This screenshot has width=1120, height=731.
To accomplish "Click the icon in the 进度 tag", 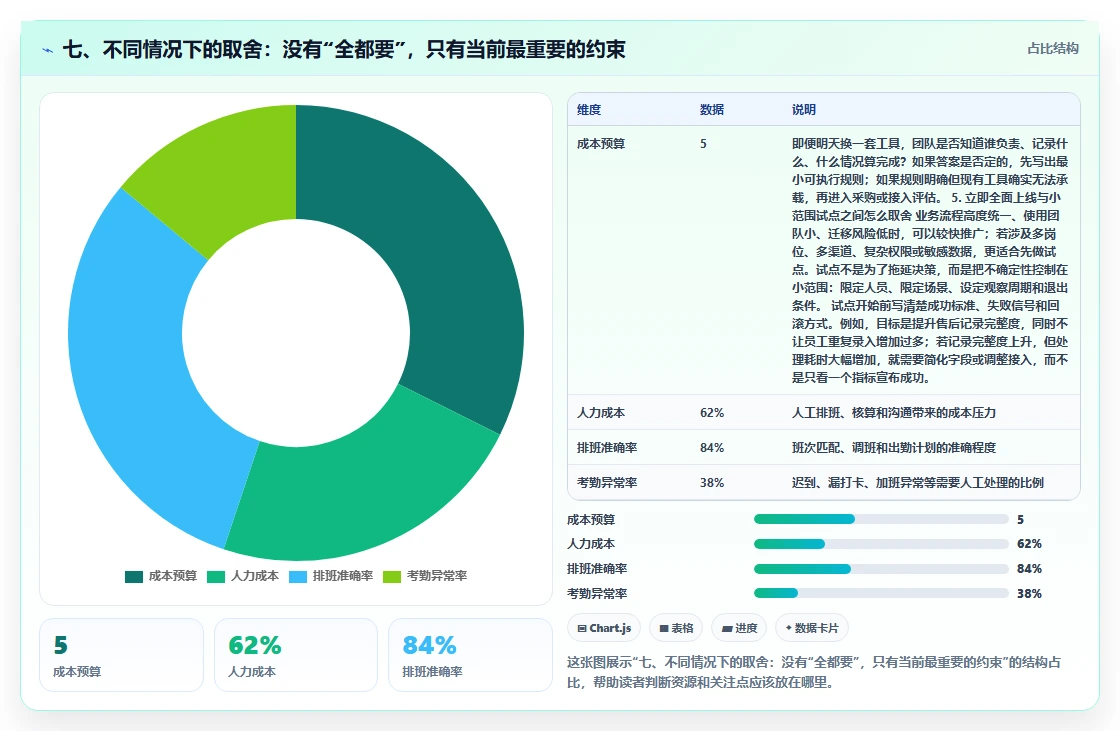I will click(x=726, y=628).
